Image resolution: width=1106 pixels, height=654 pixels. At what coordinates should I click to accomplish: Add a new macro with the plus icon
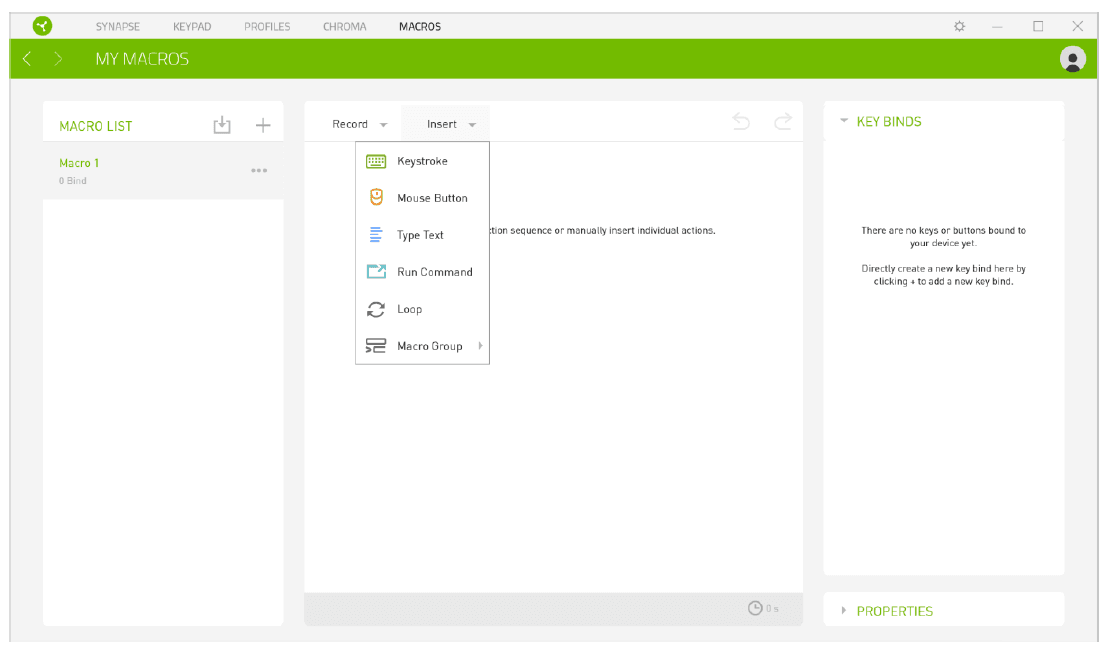click(x=263, y=125)
